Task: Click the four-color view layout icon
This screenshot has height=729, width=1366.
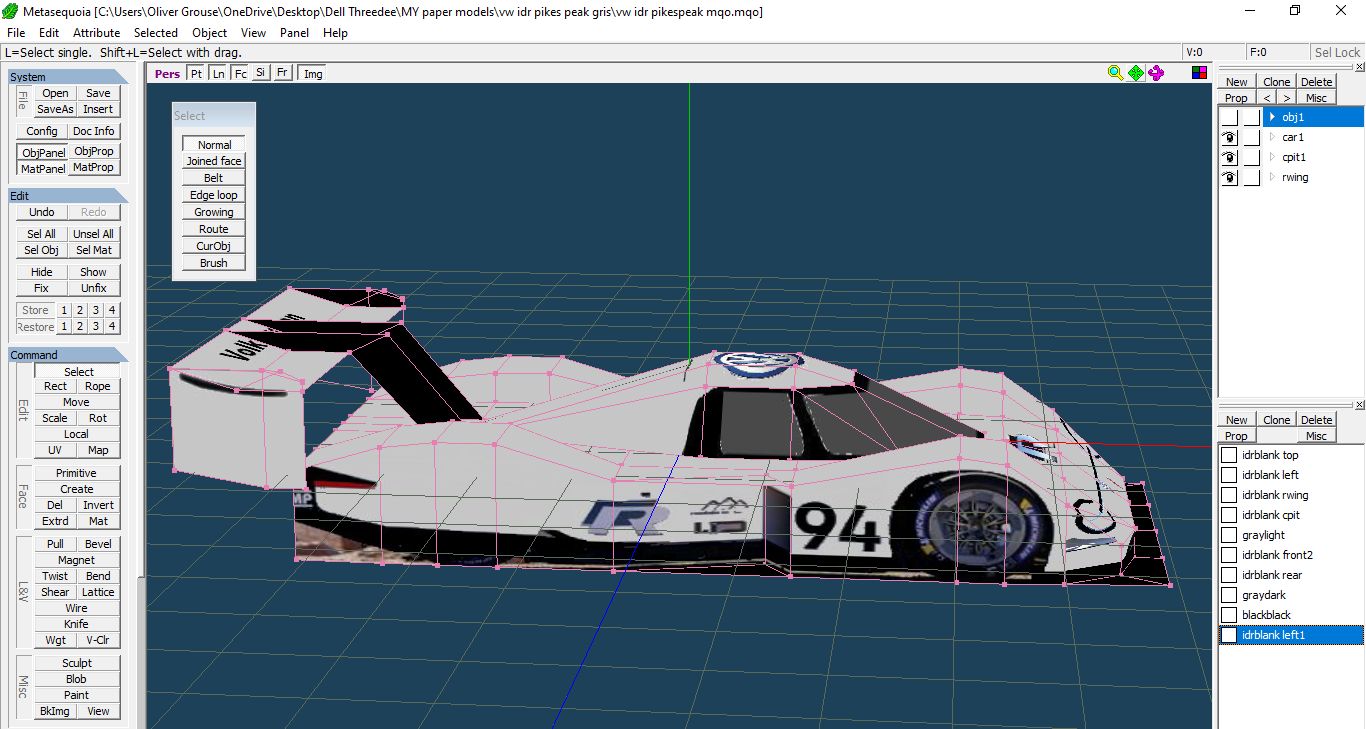Action: 1200,73
